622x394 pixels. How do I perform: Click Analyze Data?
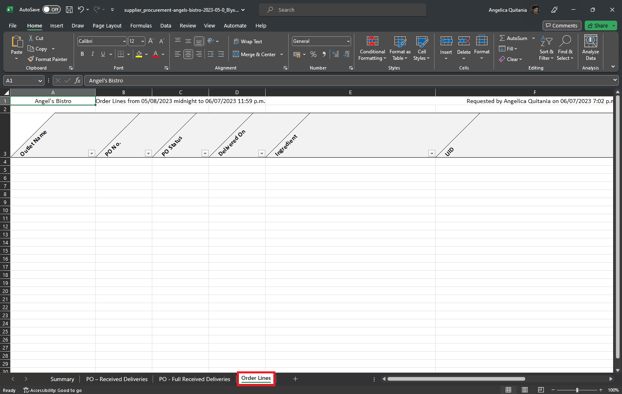(x=590, y=47)
